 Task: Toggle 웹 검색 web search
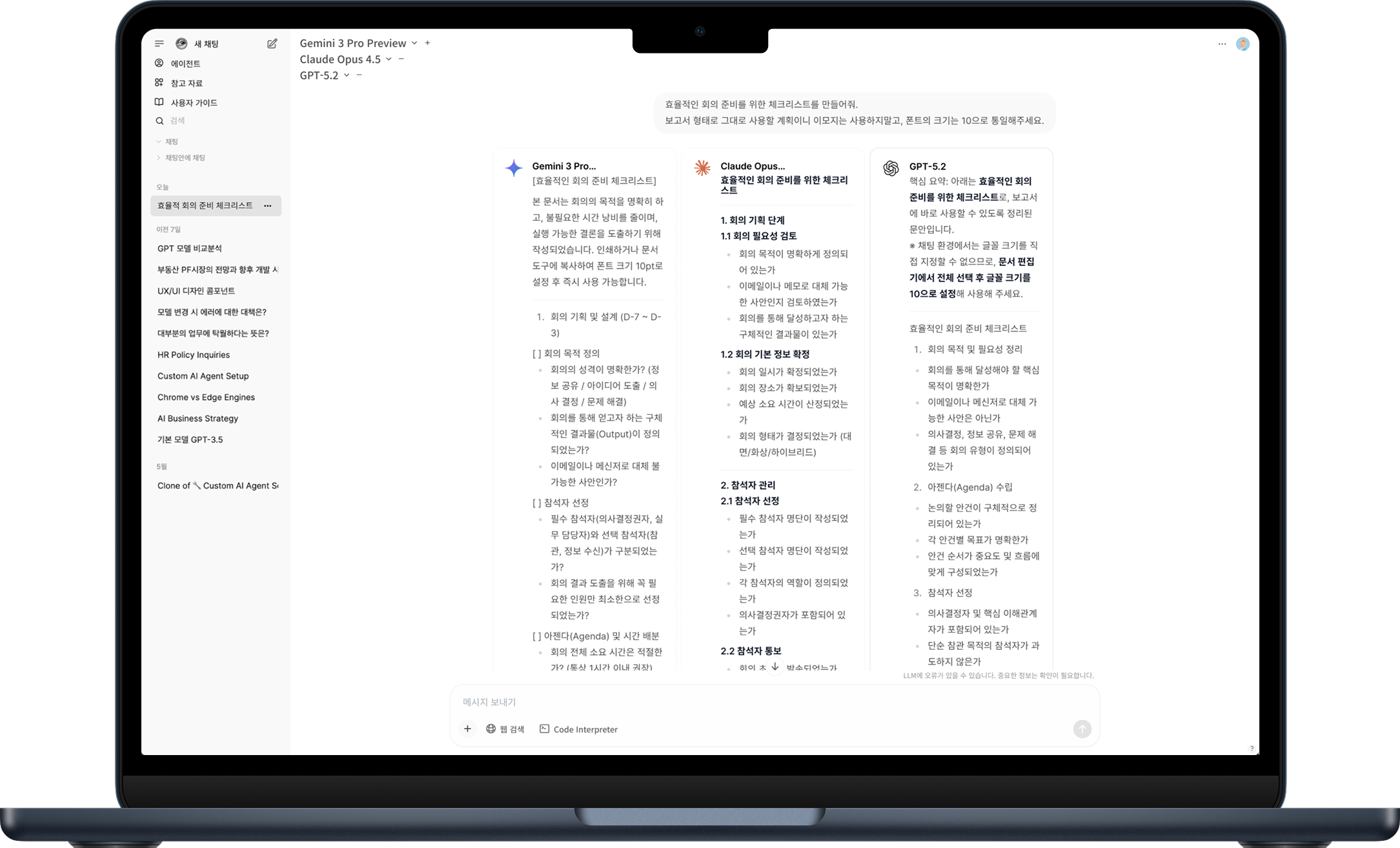(x=505, y=729)
